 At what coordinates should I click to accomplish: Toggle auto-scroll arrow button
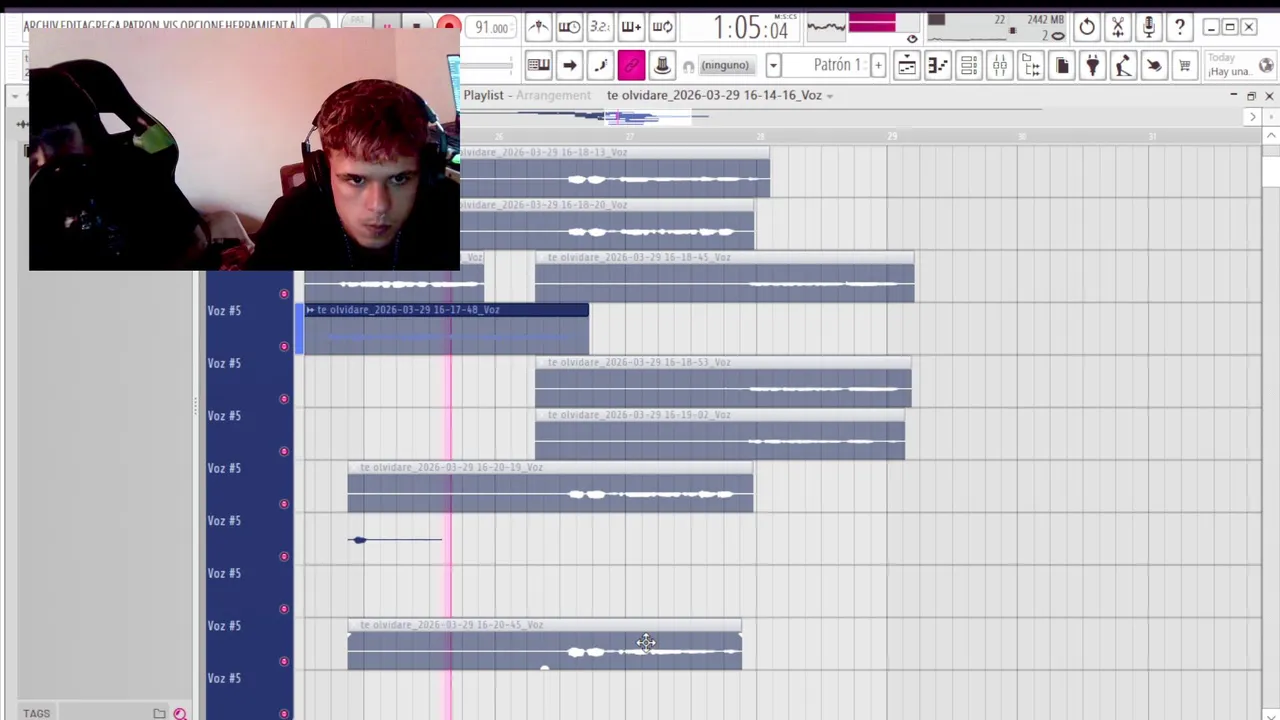(x=569, y=66)
